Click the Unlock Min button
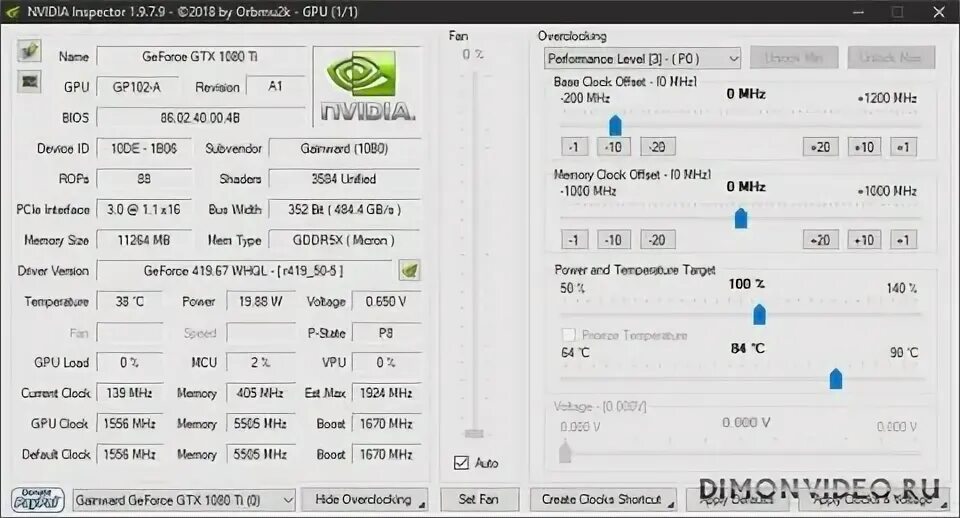Screen dimensions: 960x518 coord(793,58)
